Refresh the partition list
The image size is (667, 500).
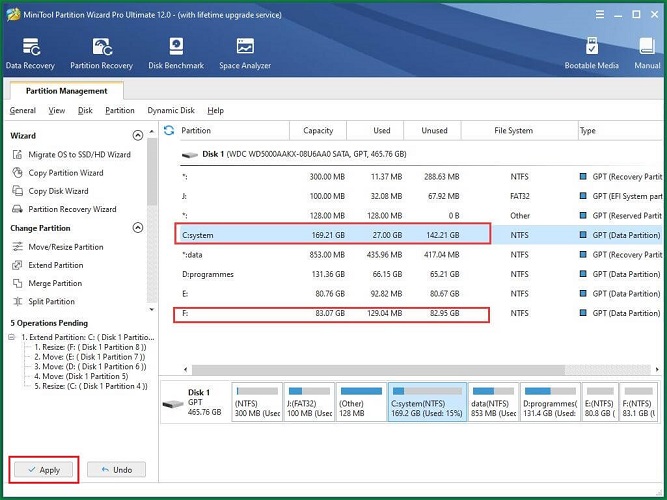(169, 130)
